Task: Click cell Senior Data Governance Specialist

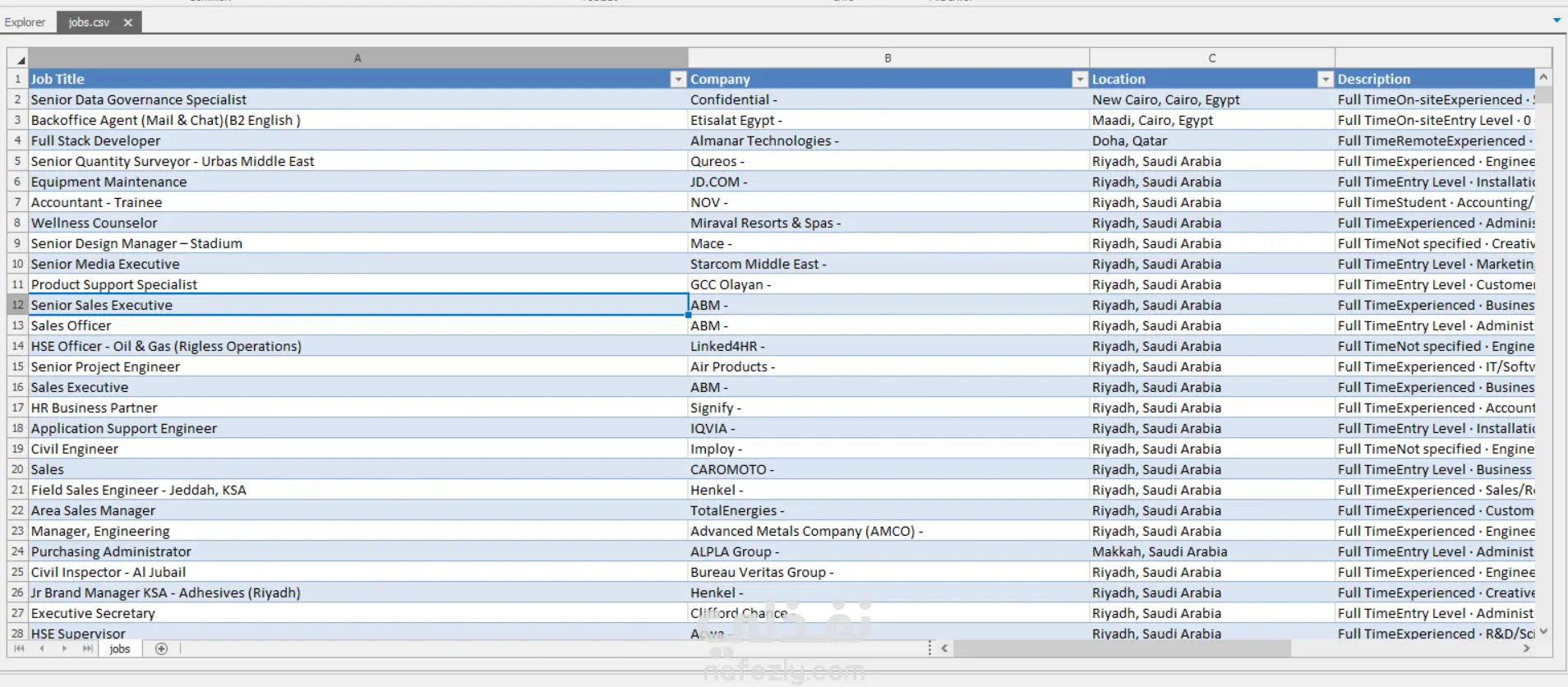Action: (357, 99)
